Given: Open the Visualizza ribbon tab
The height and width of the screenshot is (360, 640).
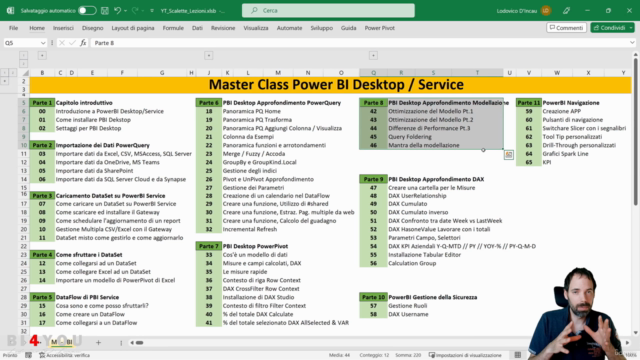Looking at the screenshot, I should point(256,28).
